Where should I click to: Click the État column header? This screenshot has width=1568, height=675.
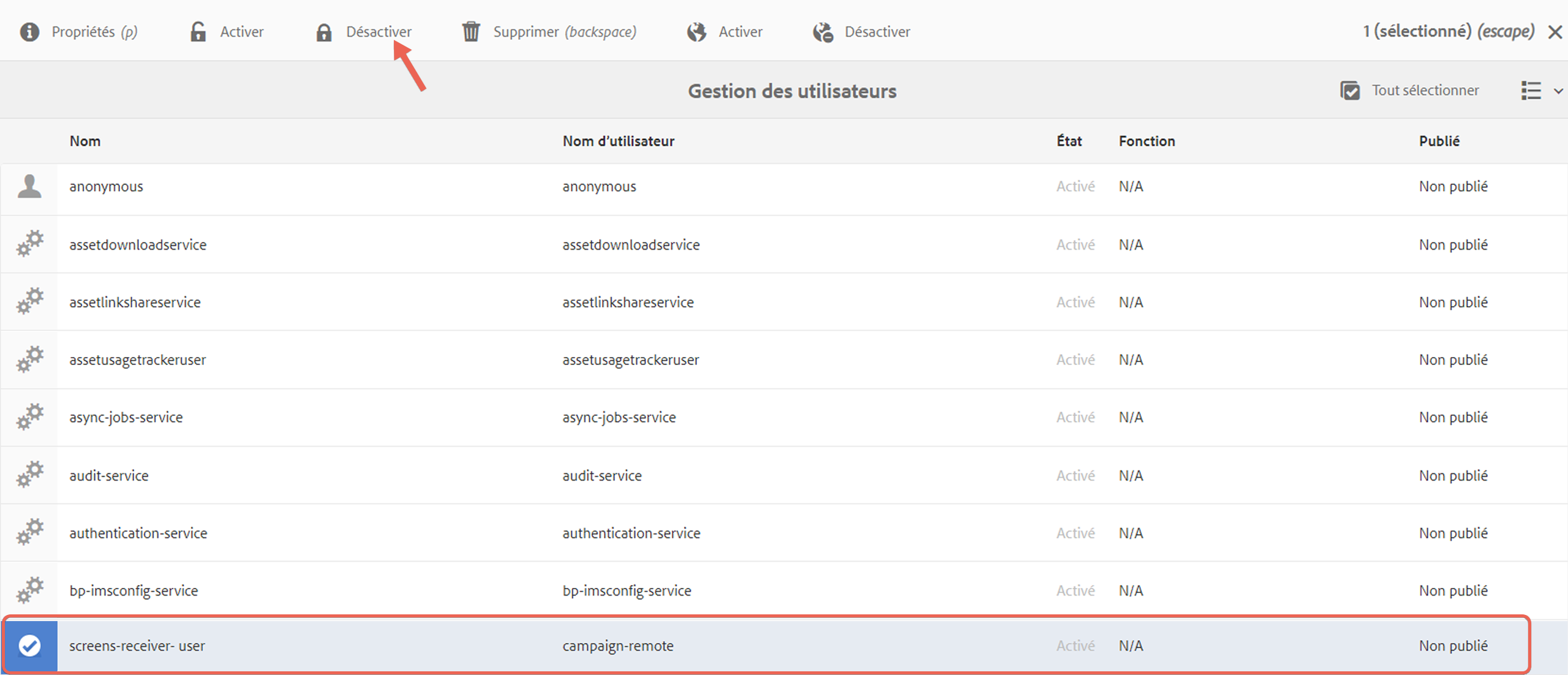[1069, 141]
